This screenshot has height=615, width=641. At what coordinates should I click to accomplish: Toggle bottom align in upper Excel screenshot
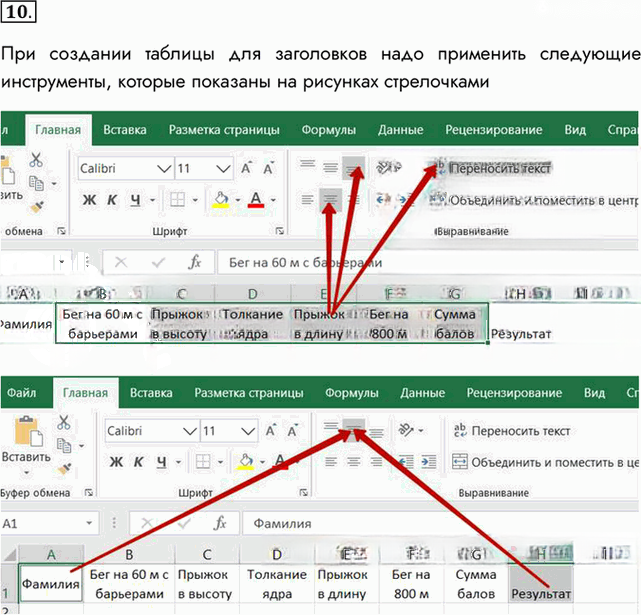(353, 168)
